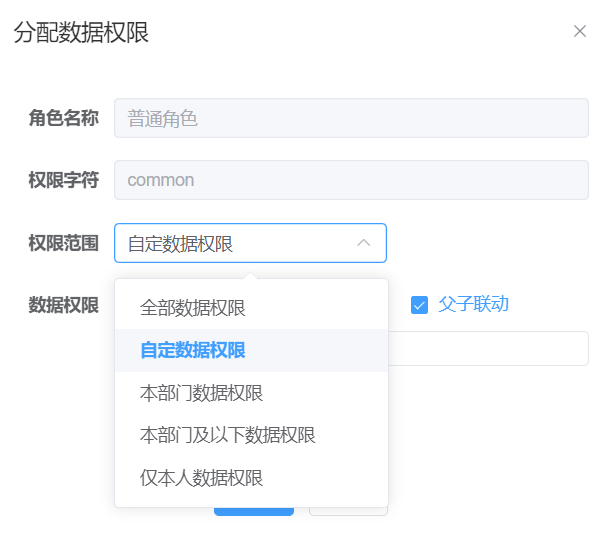Focus the 权限字符 field showing common

tap(351, 180)
